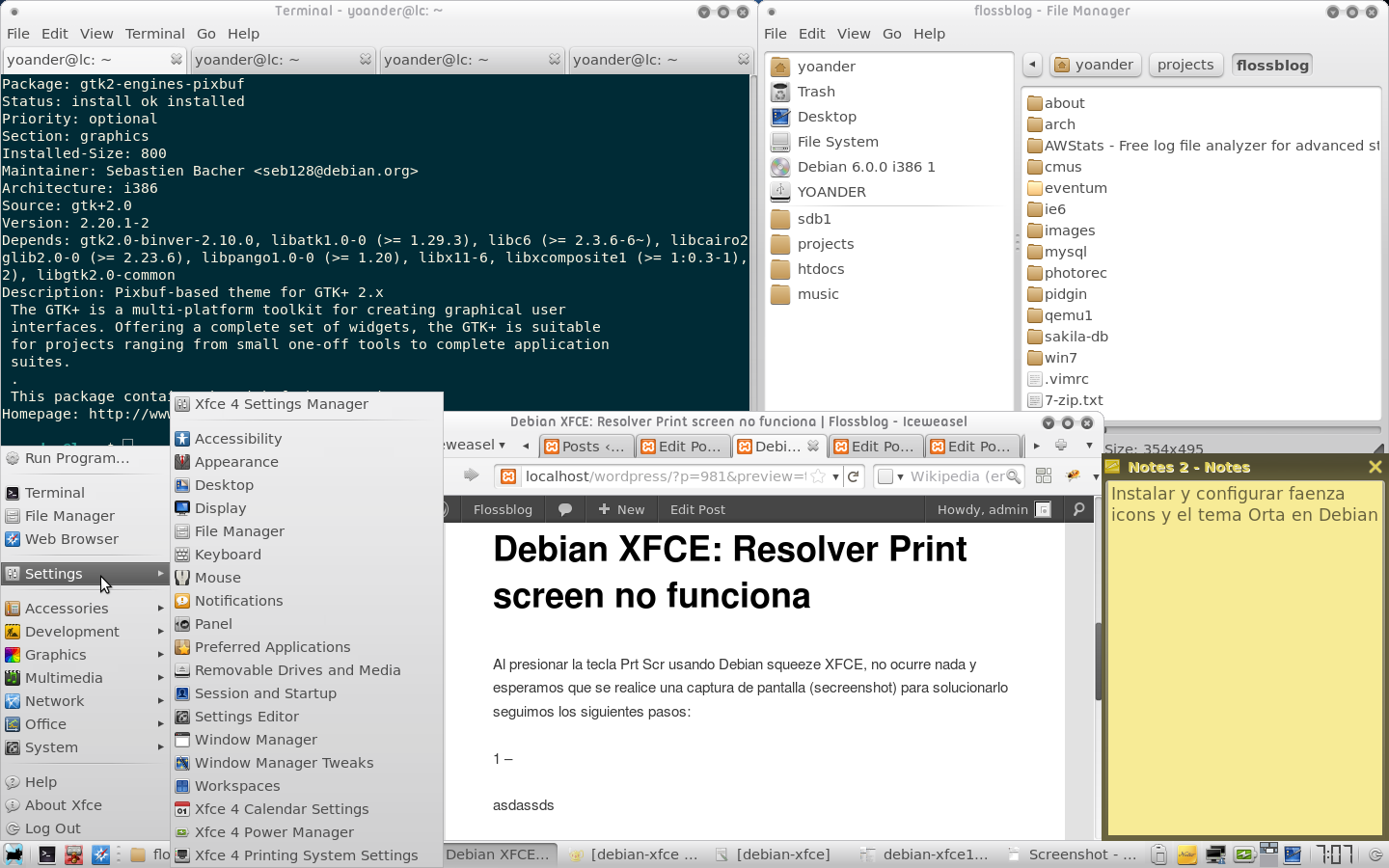Bookmark page with the star icon
The height and width of the screenshot is (868, 1389).
pos(819,476)
